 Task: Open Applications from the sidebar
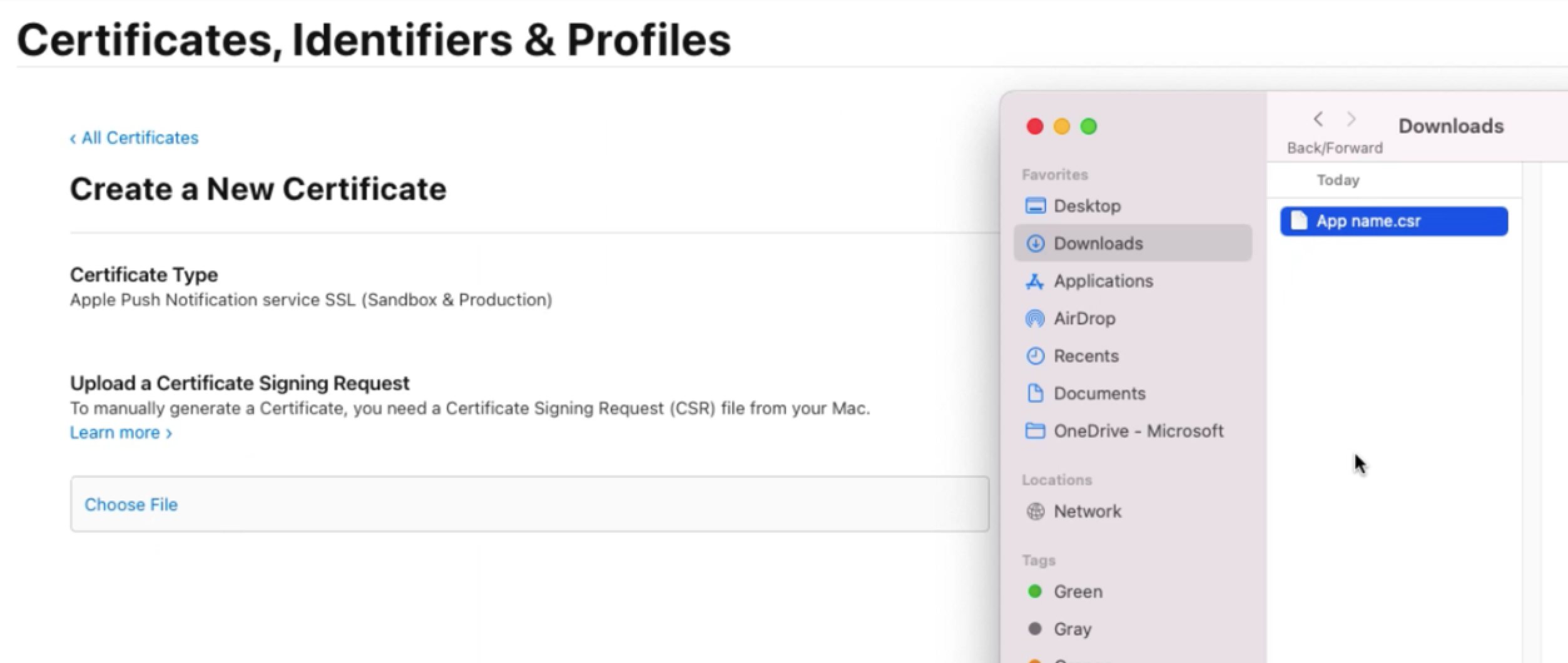coord(1103,281)
